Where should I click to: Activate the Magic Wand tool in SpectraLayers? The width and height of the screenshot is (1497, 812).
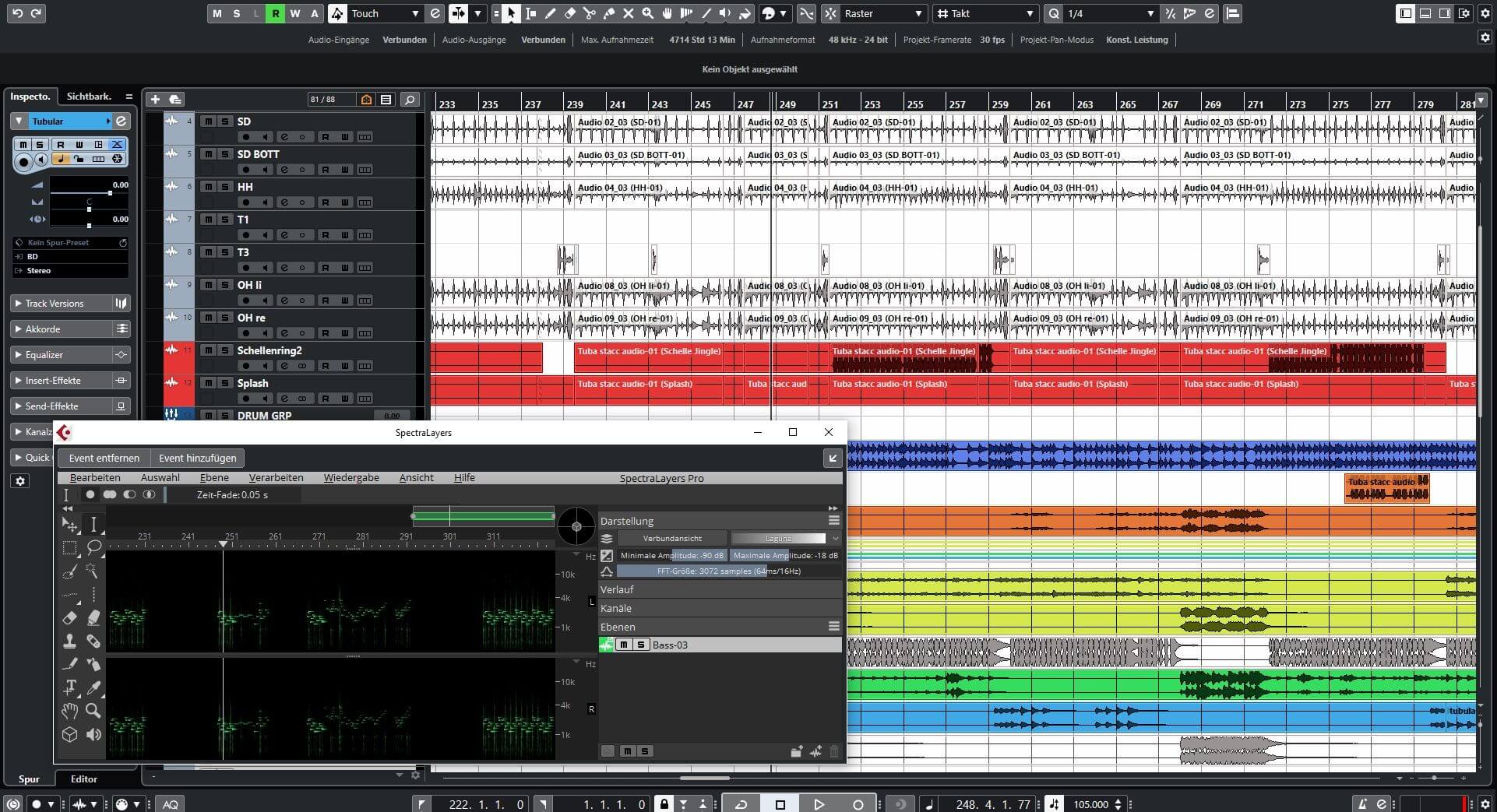[92, 571]
